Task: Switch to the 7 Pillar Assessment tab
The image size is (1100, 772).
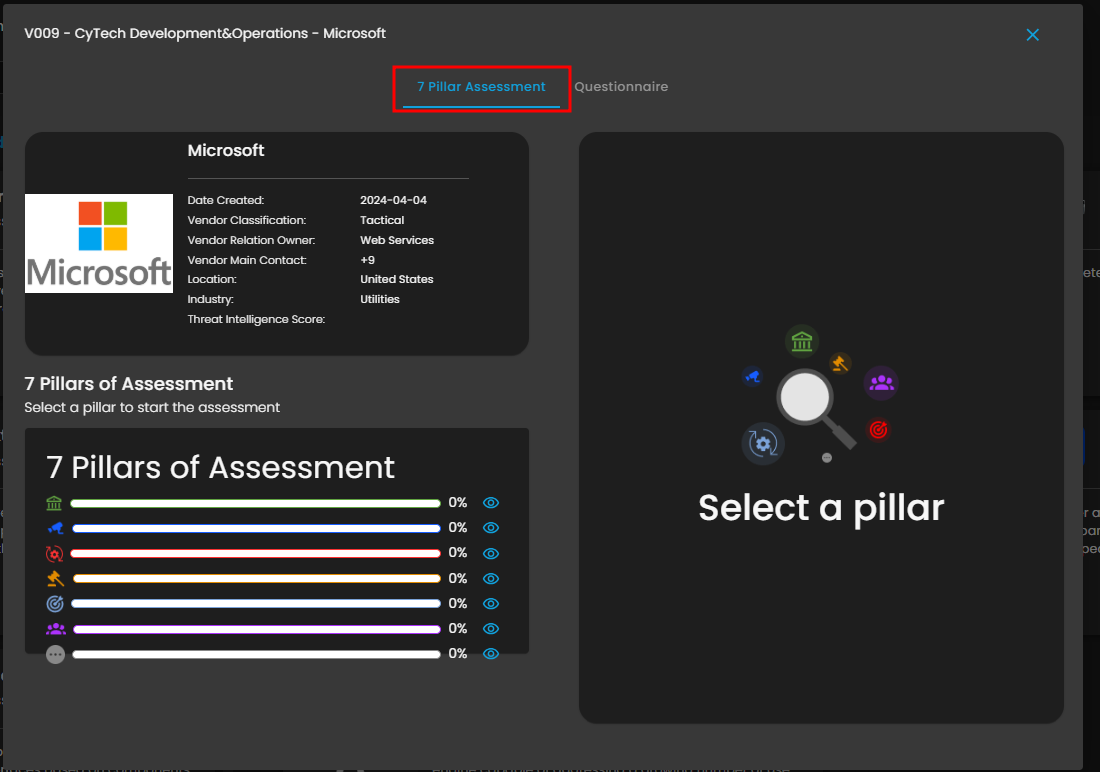Action: click(481, 87)
